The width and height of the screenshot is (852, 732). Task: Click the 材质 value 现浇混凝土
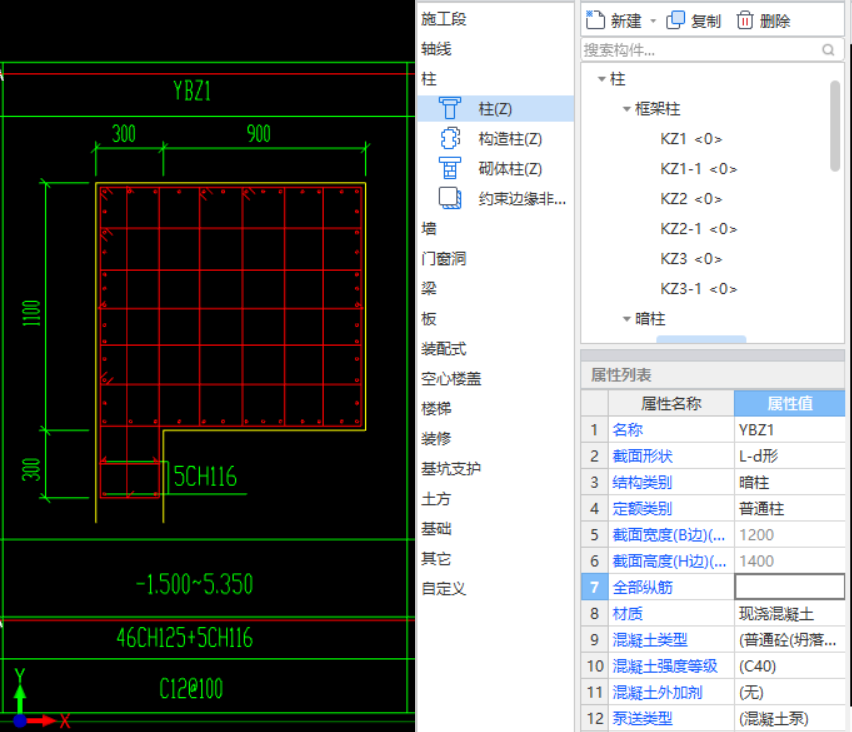[790, 614]
